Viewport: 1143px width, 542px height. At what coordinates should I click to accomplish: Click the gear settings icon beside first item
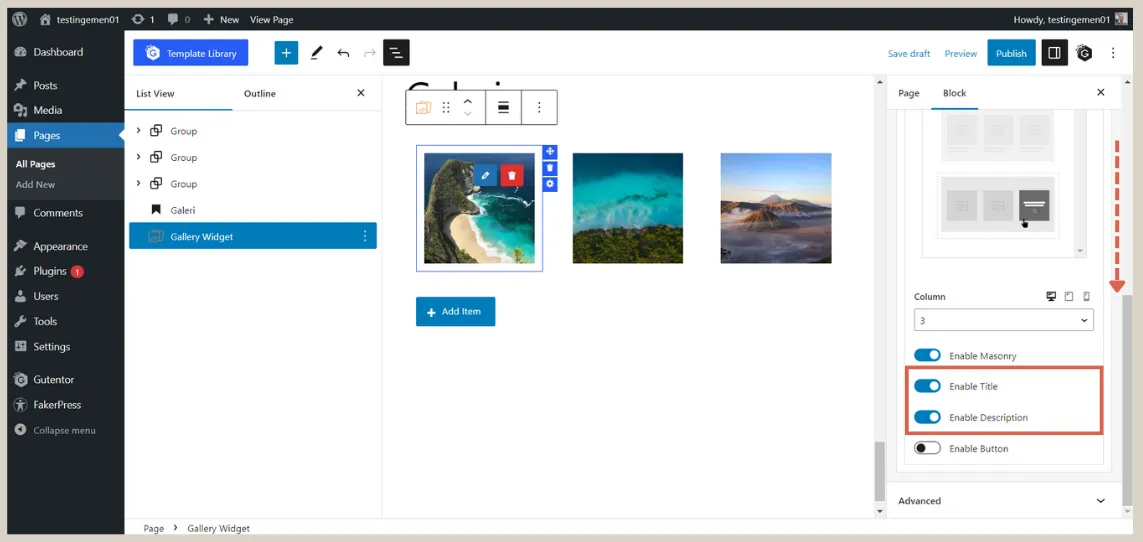coord(550,184)
